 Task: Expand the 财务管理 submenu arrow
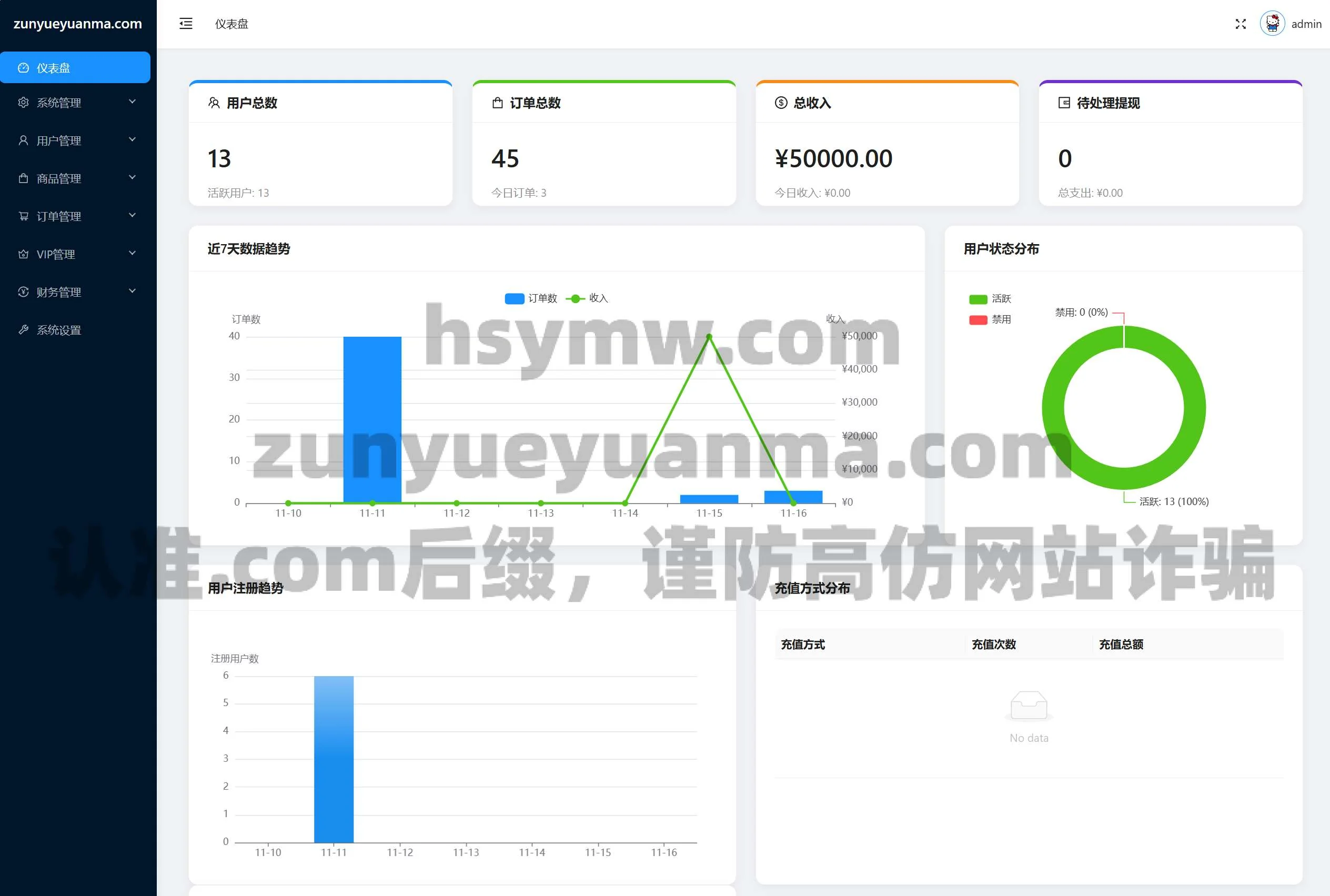[x=132, y=291]
